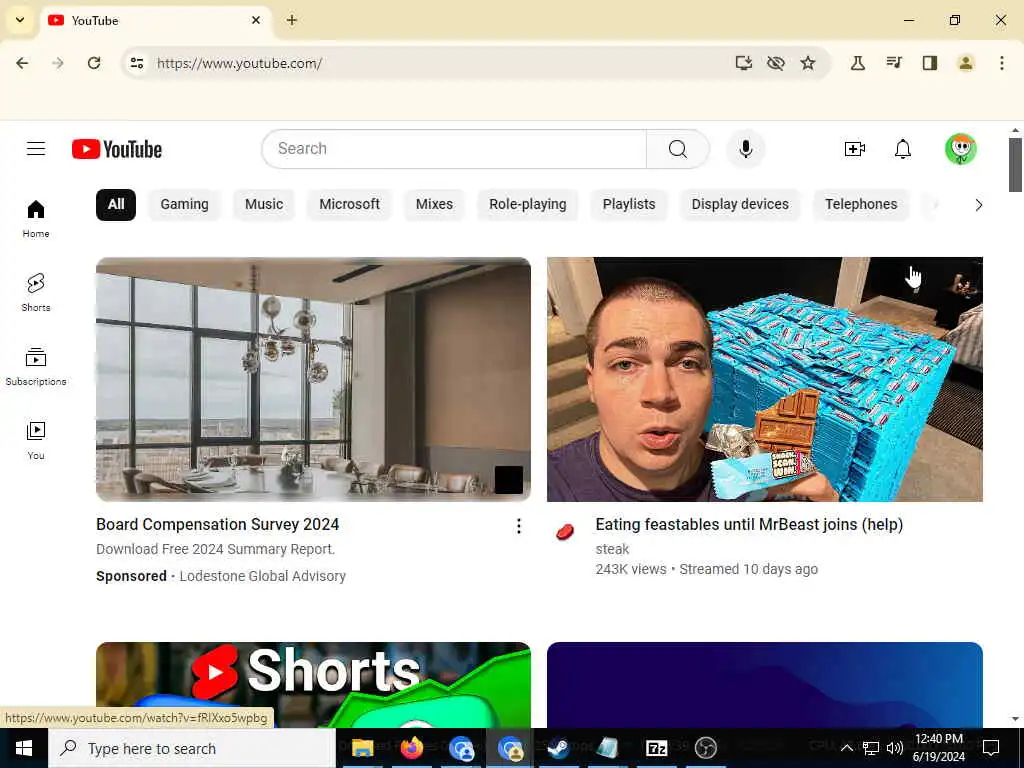The width and height of the screenshot is (1024, 768).
Task: Open OBS Studio from the taskbar
Action: pyautogui.click(x=705, y=748)
